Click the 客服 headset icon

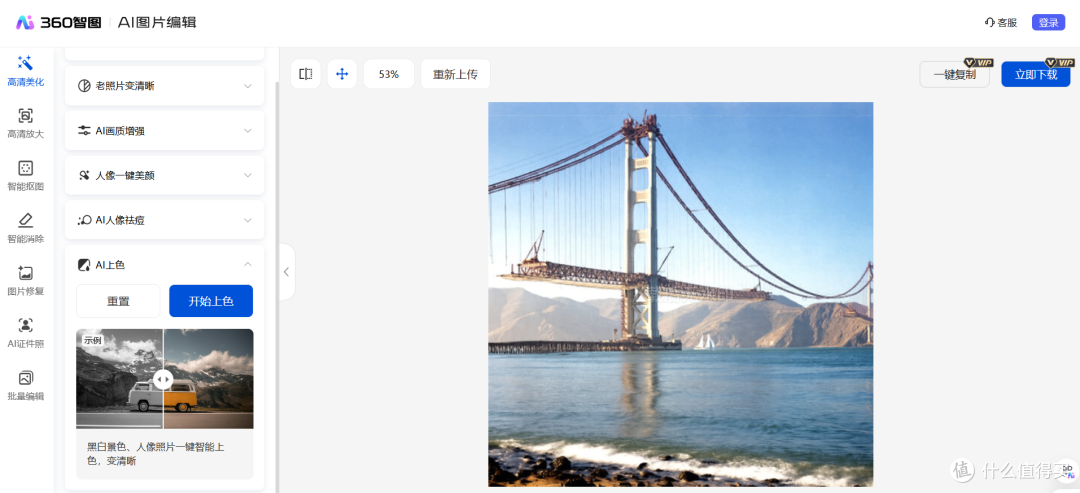(990, 23)
